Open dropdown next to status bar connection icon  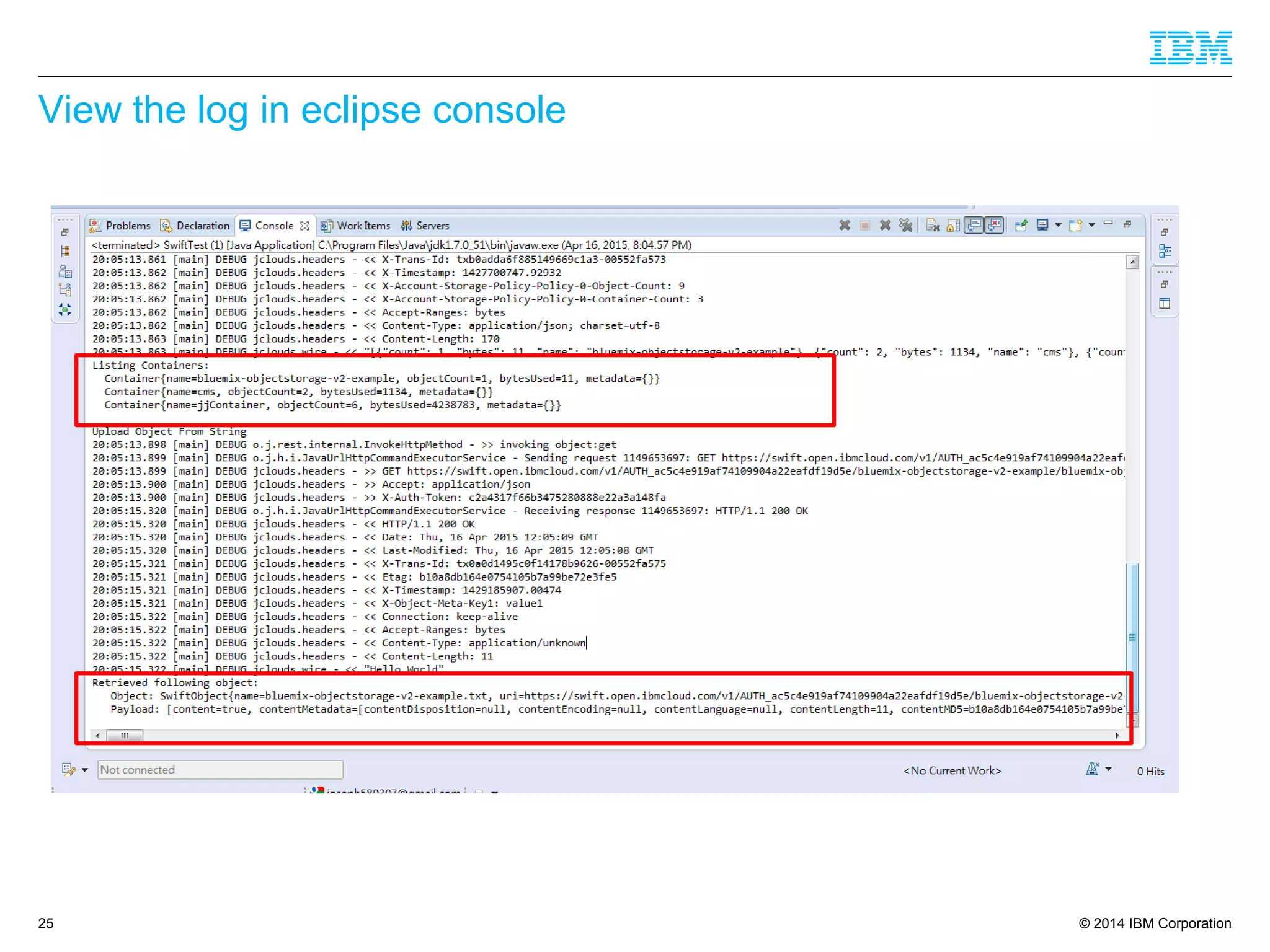click(85, 770)
